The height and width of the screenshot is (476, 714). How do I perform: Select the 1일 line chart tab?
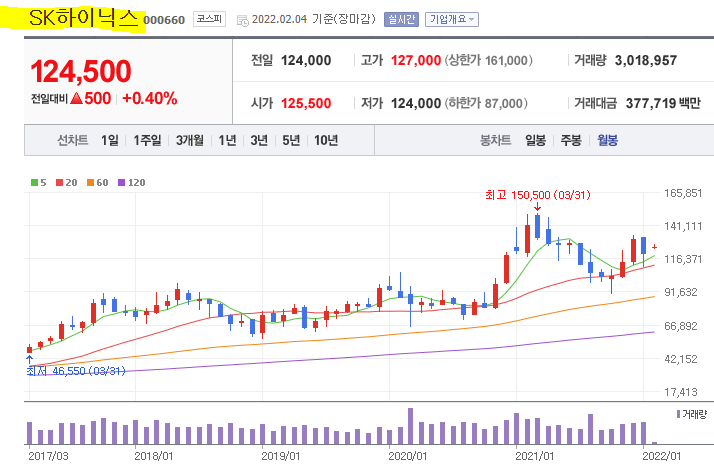pos(110,140)
